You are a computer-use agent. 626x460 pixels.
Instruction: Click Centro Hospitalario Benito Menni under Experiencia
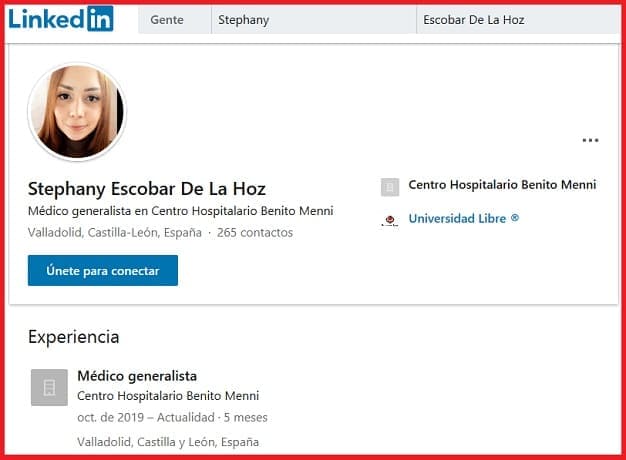coord(168,396)
